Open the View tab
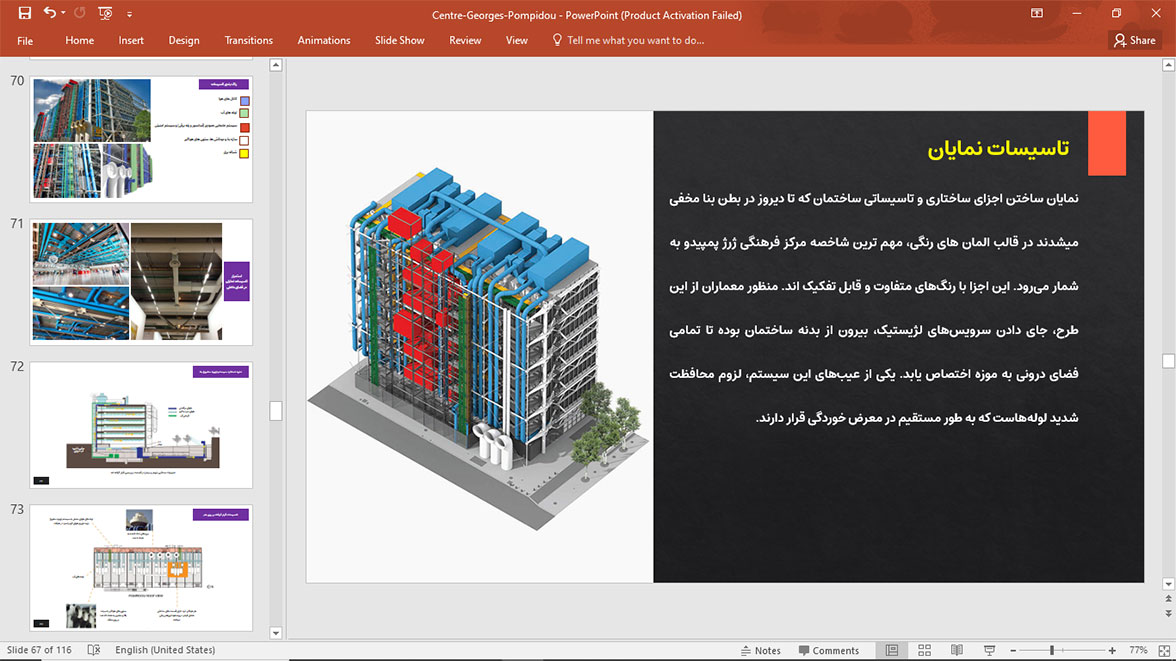 coord(517,41)
